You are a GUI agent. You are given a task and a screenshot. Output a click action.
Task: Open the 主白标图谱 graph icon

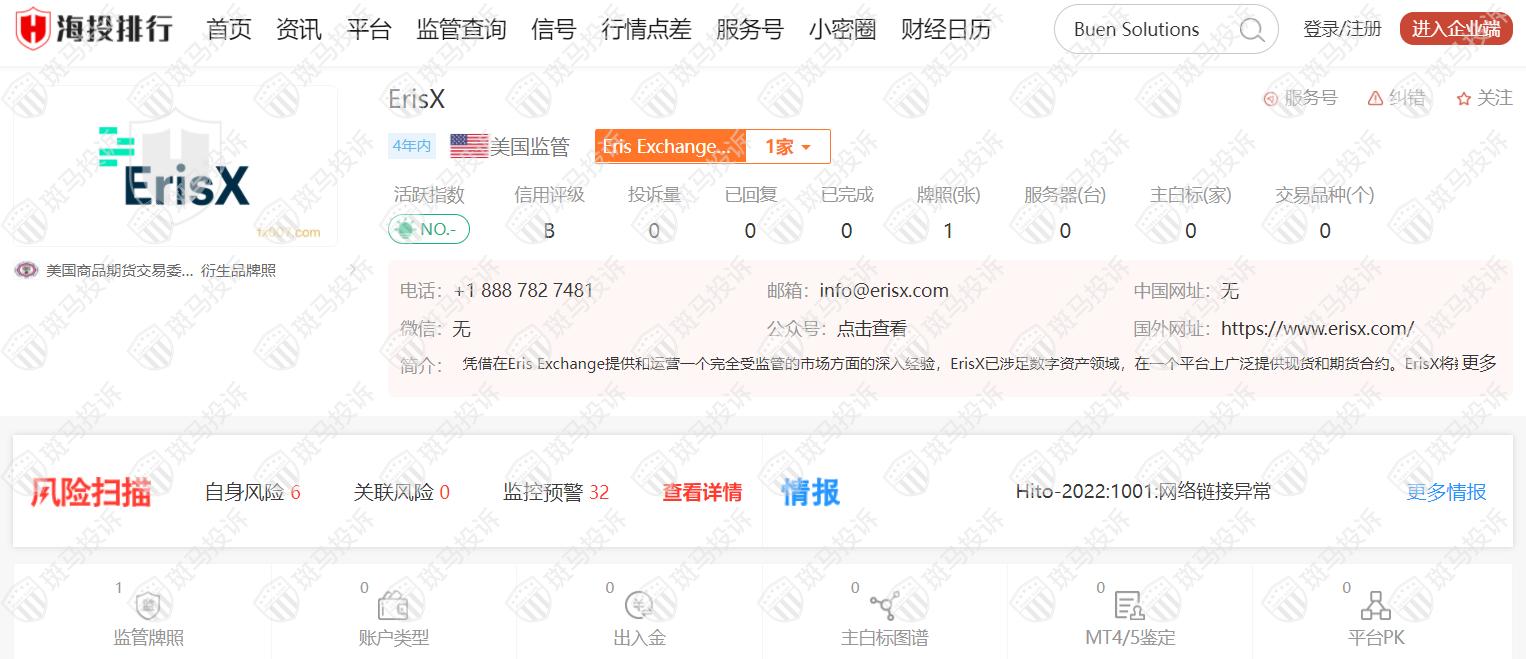coord(884,606)
